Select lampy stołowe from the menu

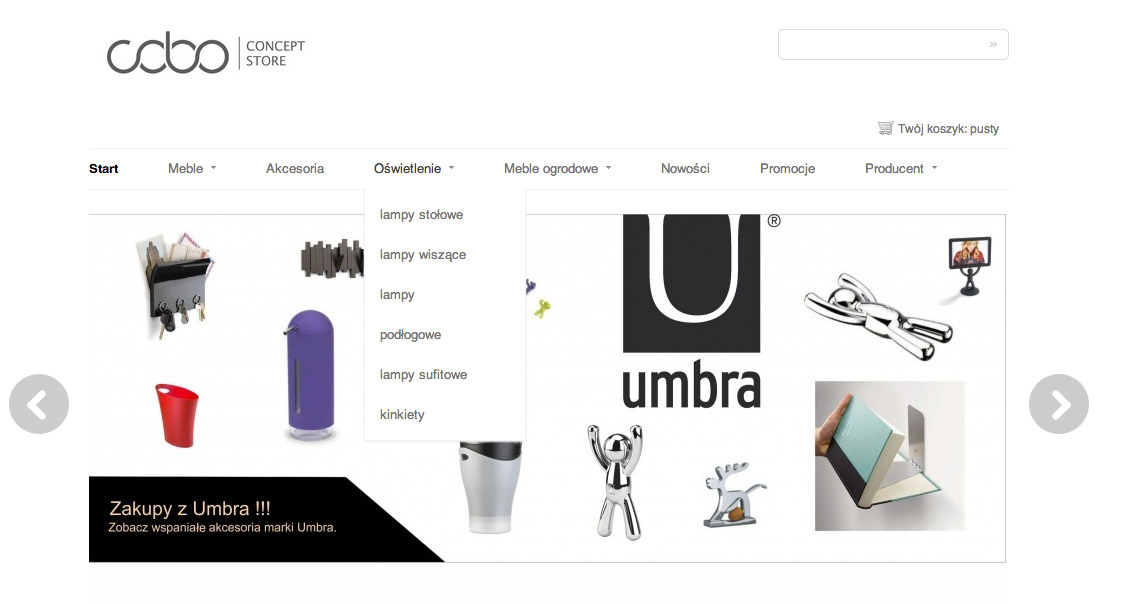421,214
